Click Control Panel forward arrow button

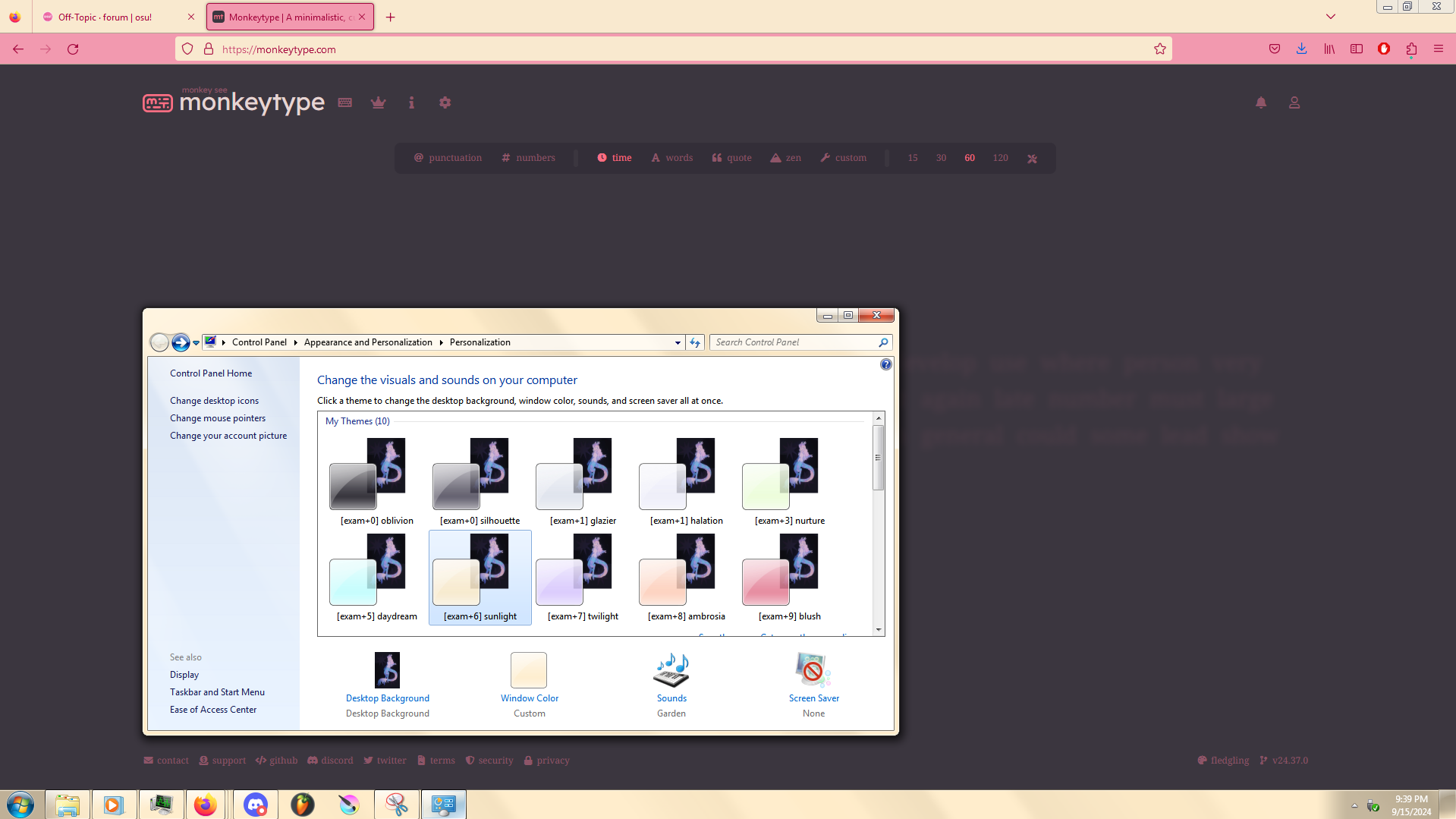pos(180,343)
